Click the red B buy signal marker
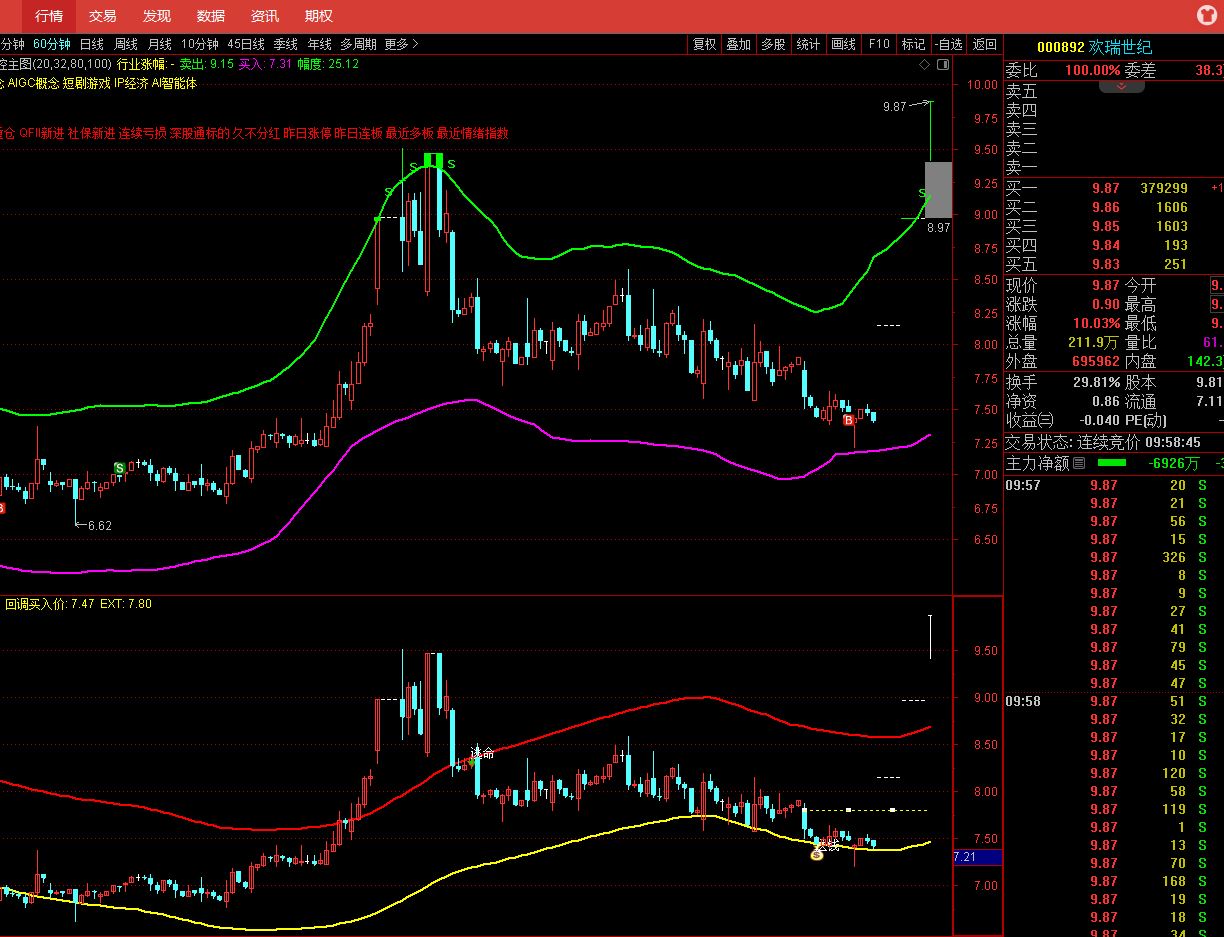Viewport: 1224px width, 937px height. 849,420
